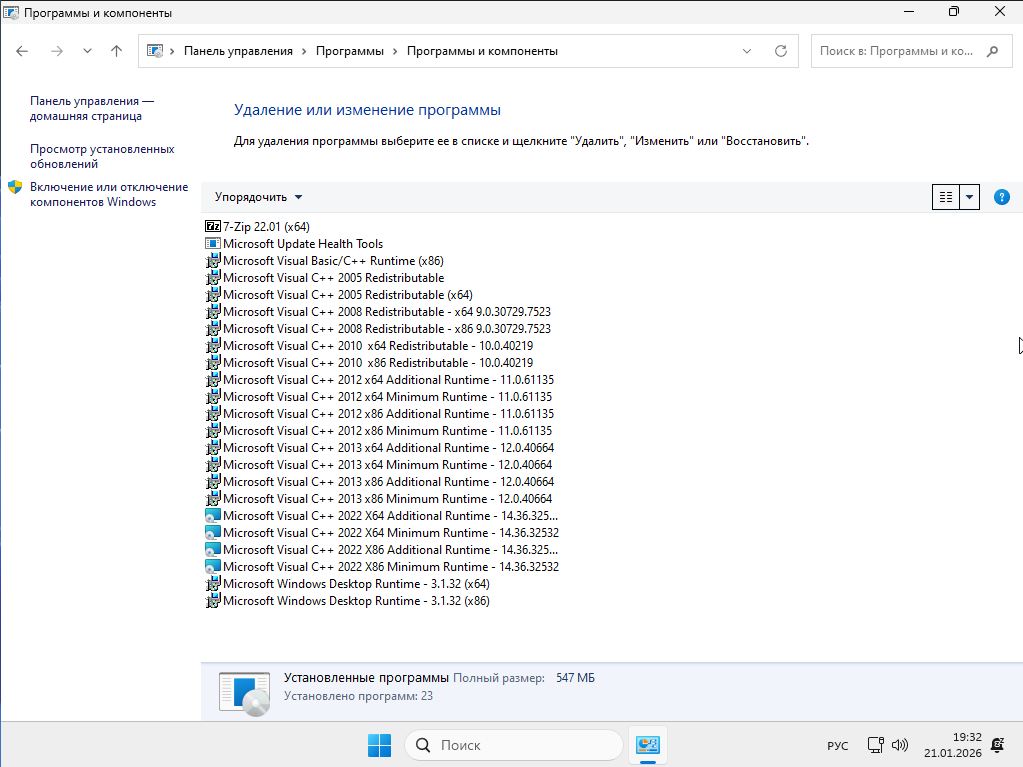Open the Windows Start button
The image size is (1023, 767).
(379, 745)
